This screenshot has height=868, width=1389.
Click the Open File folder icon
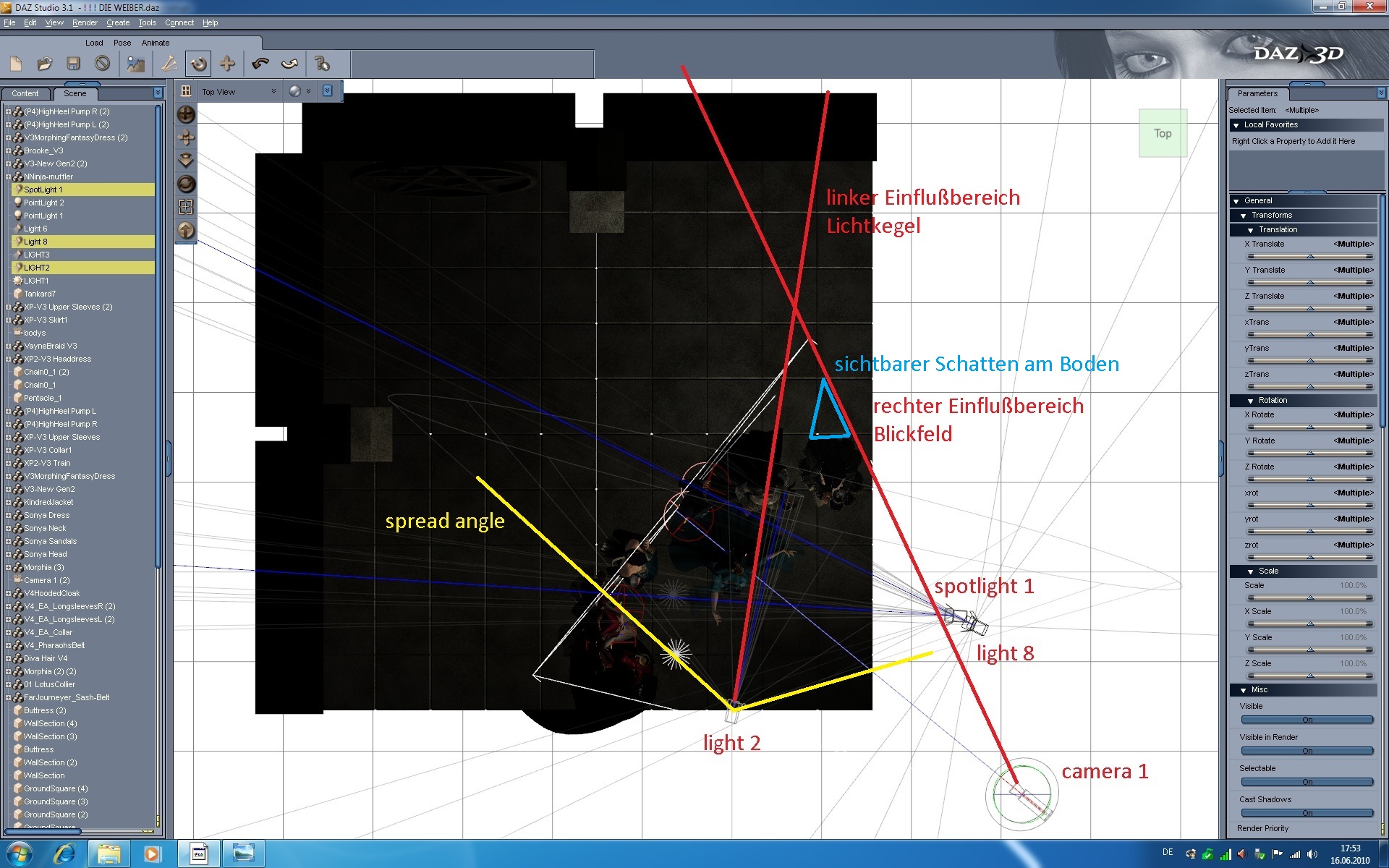[45, 64]
